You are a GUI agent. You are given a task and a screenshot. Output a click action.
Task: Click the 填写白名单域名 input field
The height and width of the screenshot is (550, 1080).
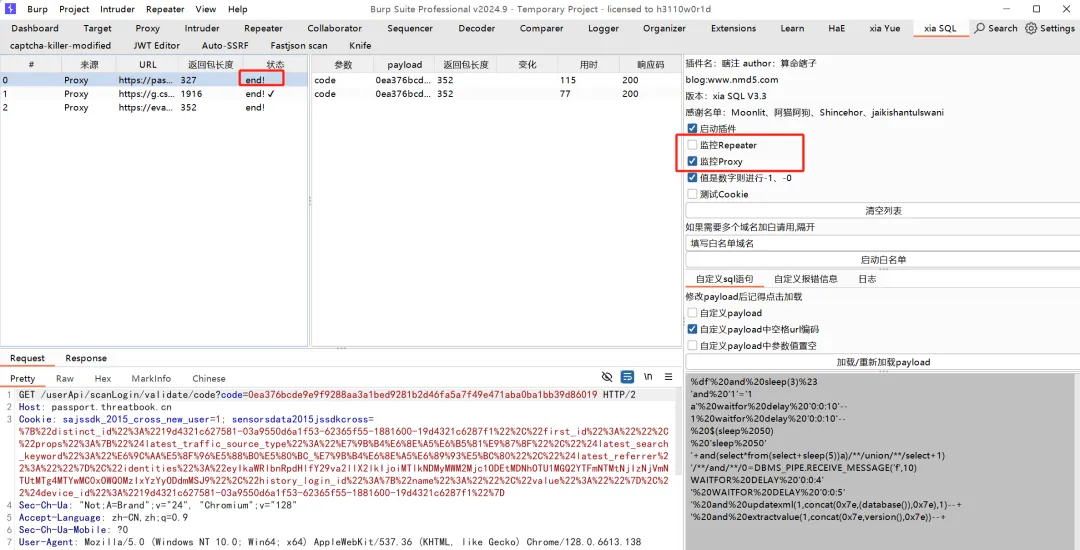[883, 243]
